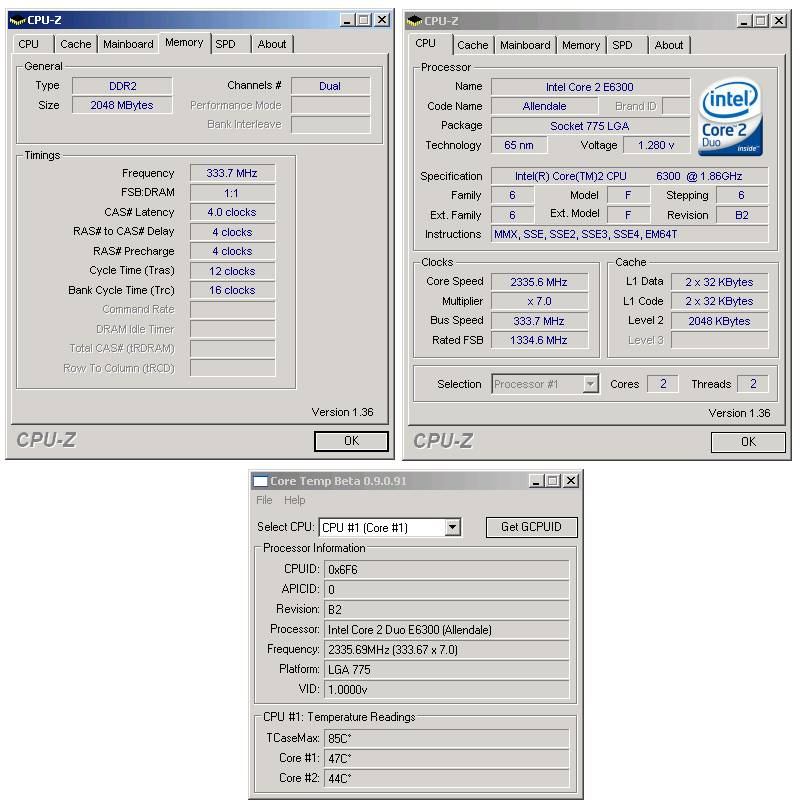The width and height of the screenshot is (802, 804).
Task: Click the Cores count value field
Action: click(x=663, y=384)
